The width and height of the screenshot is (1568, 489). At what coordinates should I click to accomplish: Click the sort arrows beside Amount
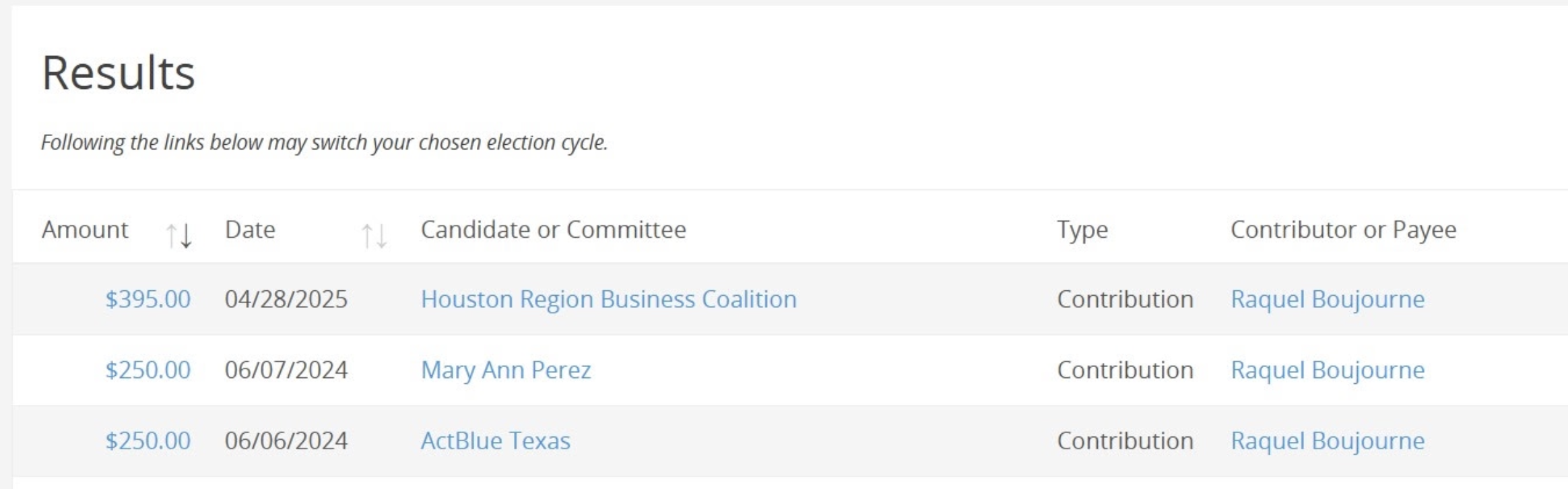[179, 236]
